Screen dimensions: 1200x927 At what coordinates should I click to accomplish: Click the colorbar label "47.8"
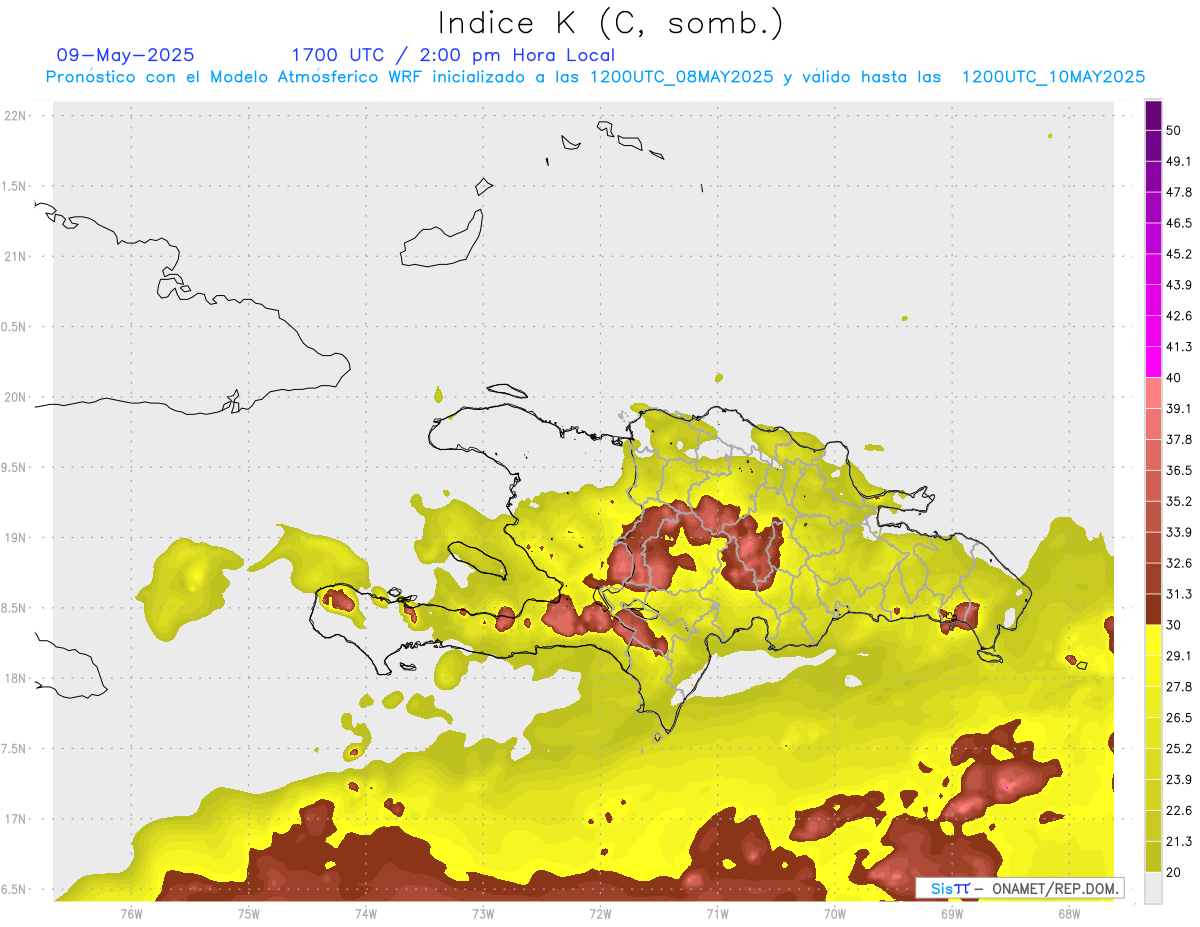(x=1179, y=192)
